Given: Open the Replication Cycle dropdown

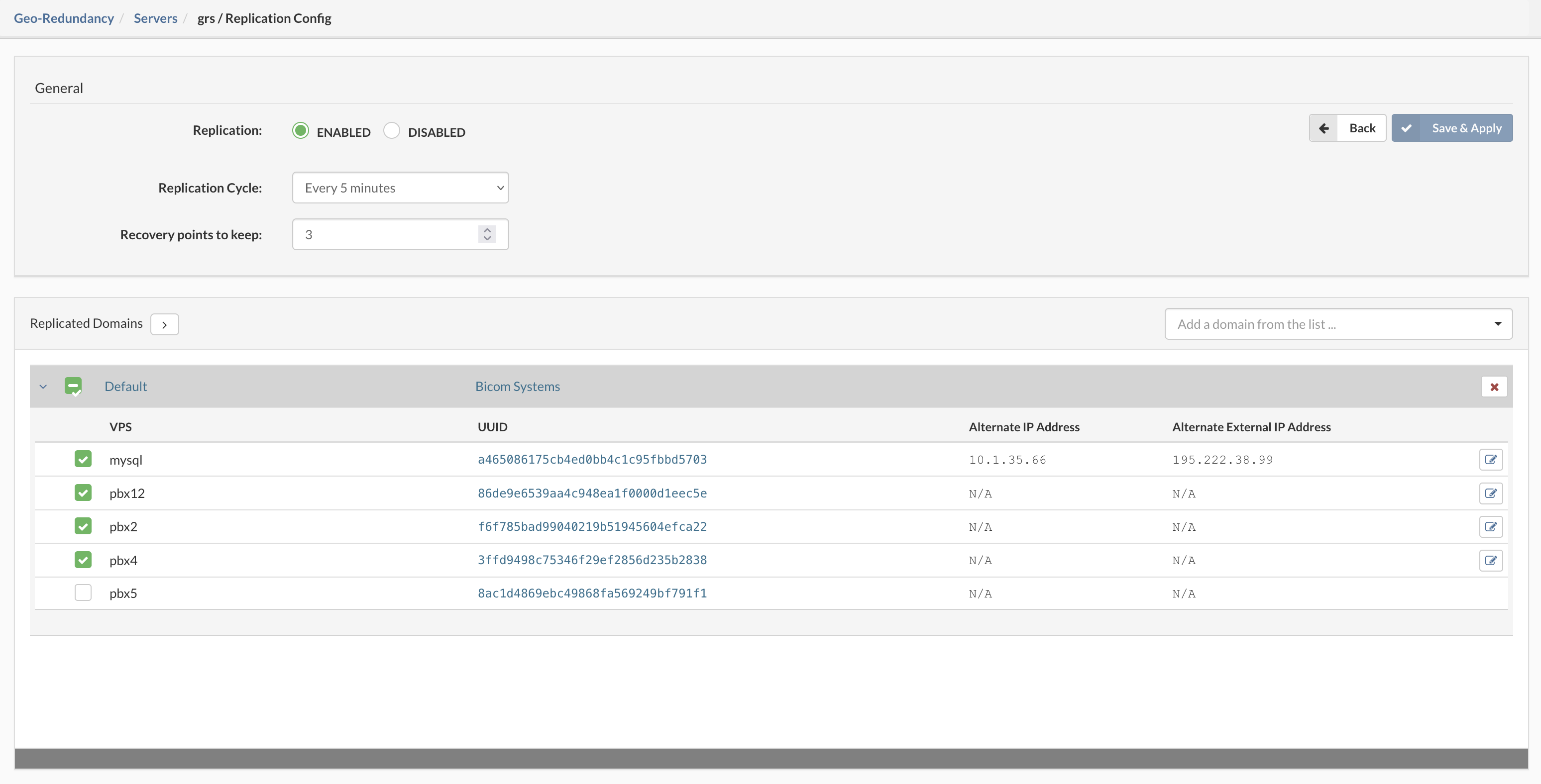Looking at the screenshot, I should coord(400,188).
